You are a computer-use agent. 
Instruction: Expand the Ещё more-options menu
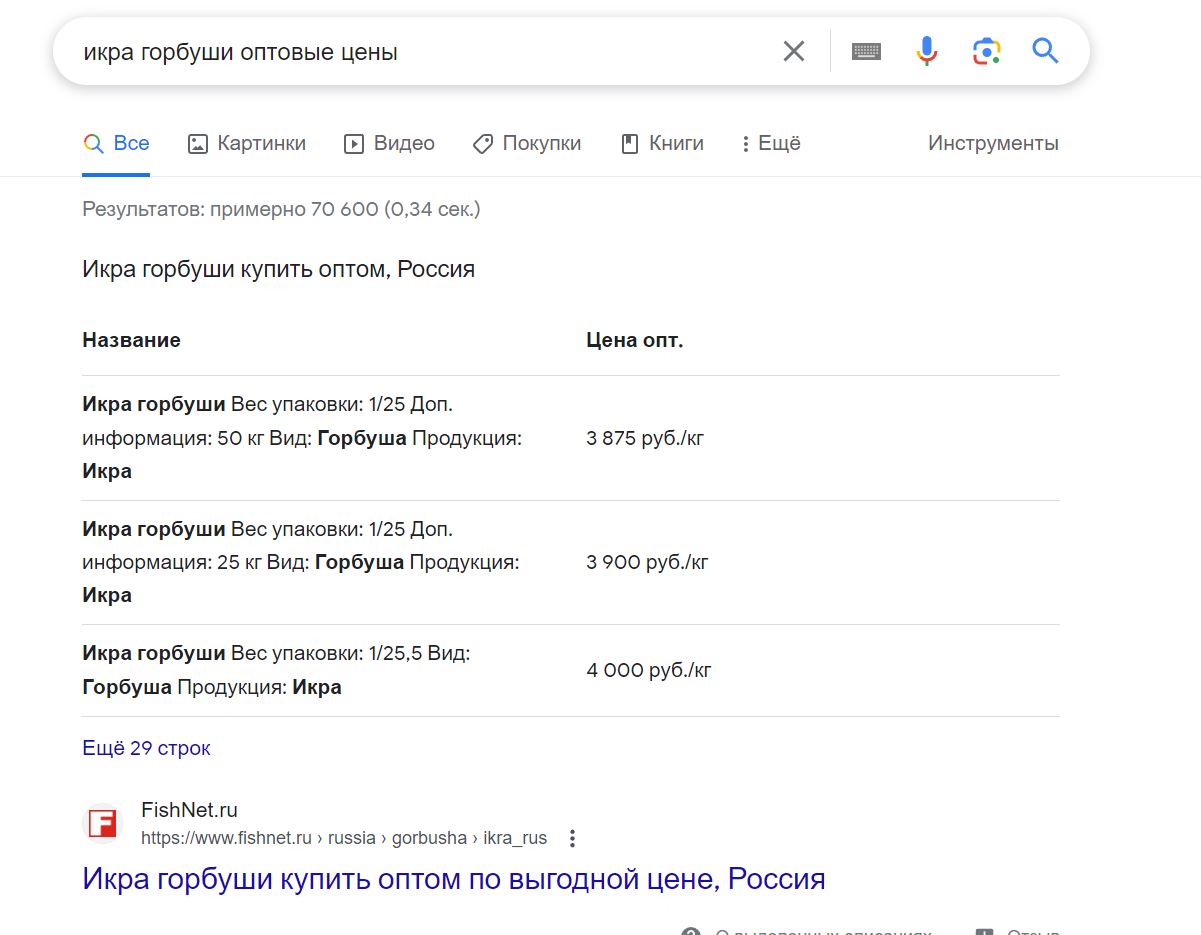[x=770, y=144]
